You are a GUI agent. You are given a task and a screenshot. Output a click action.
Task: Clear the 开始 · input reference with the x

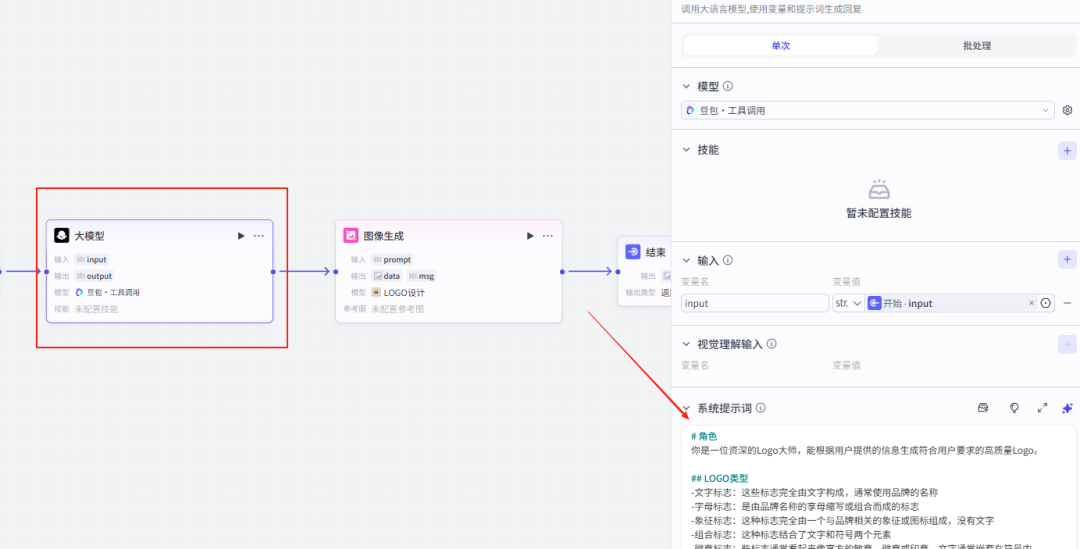[1031, 303]
